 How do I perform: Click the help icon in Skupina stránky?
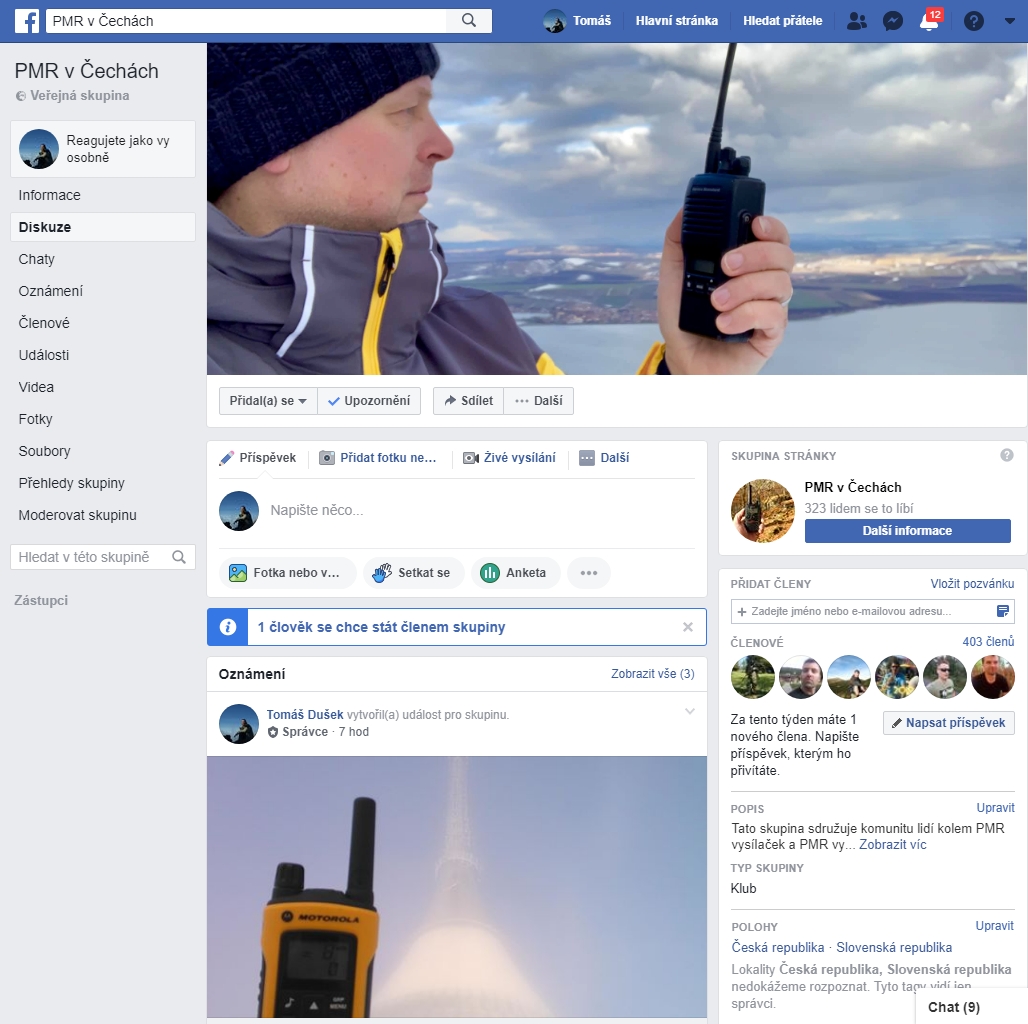pos(1007,455)
